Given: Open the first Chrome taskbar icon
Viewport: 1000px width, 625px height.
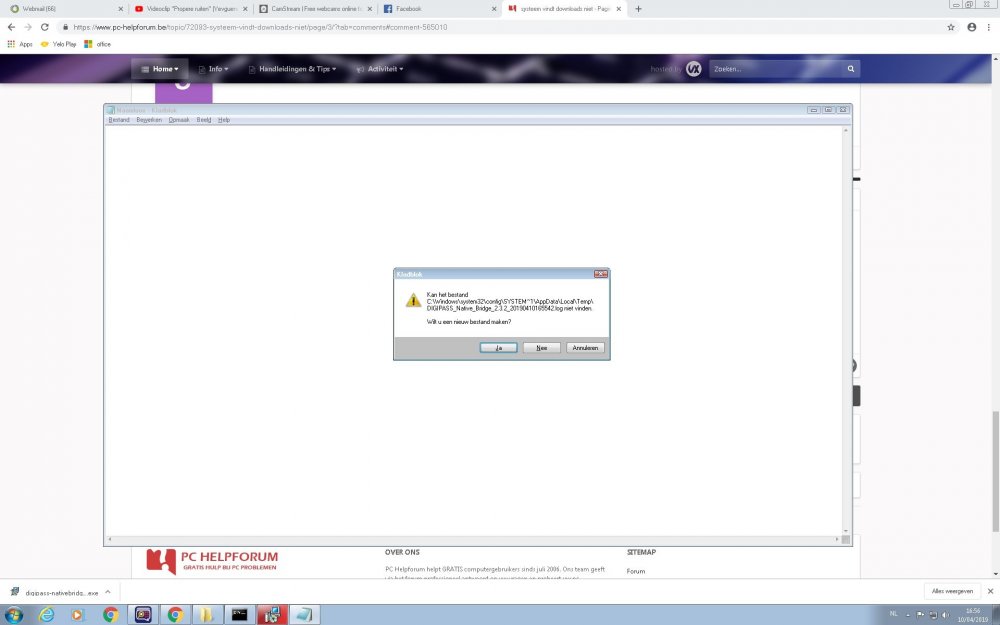Looking at the screenshot, I should point(110,615).
